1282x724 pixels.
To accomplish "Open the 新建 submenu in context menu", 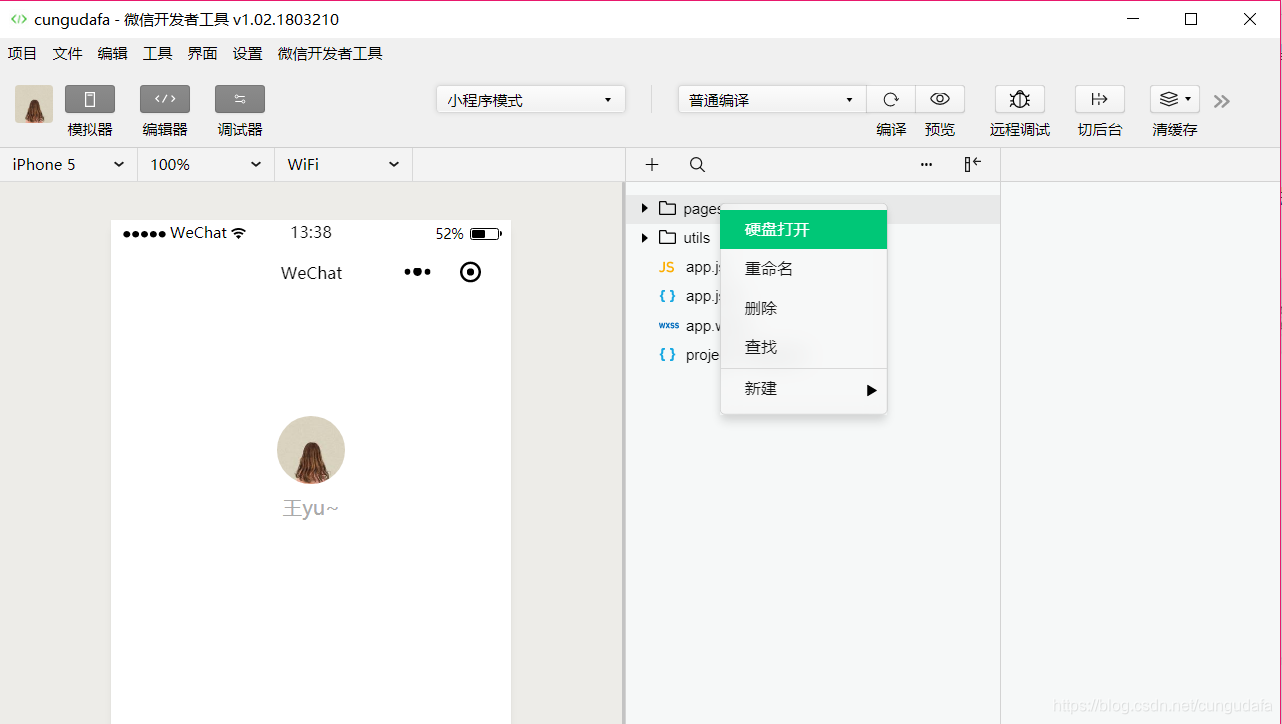I will [x=804, y=389].
